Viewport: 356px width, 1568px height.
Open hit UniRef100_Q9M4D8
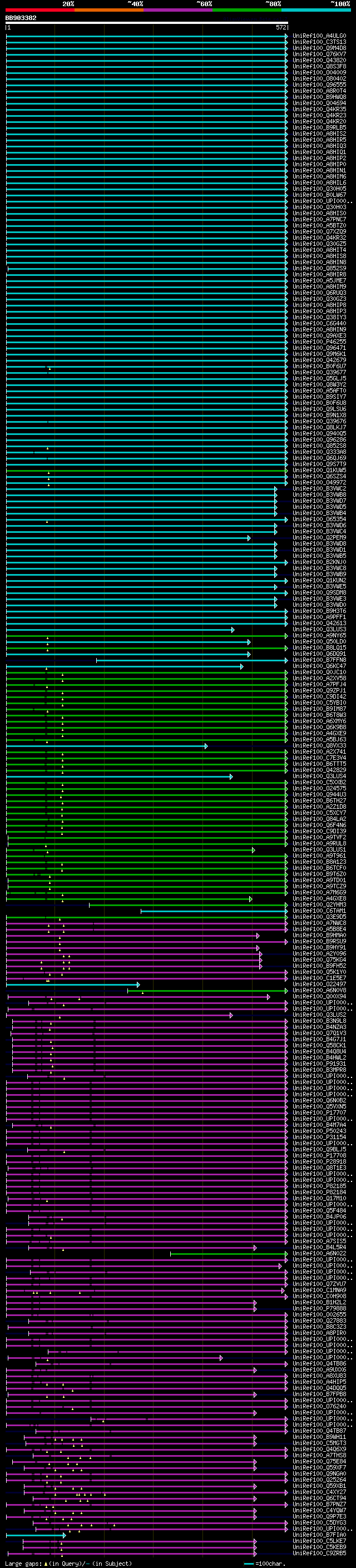[x=319, y=48]
